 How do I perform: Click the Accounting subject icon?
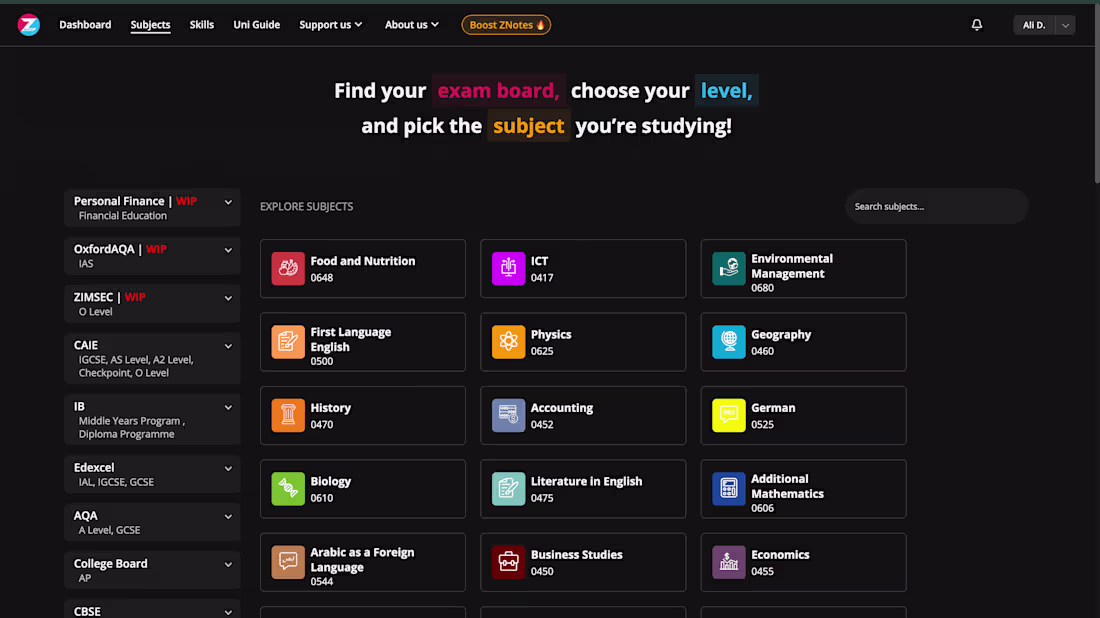pyautogui.click(x=508, y=415)
